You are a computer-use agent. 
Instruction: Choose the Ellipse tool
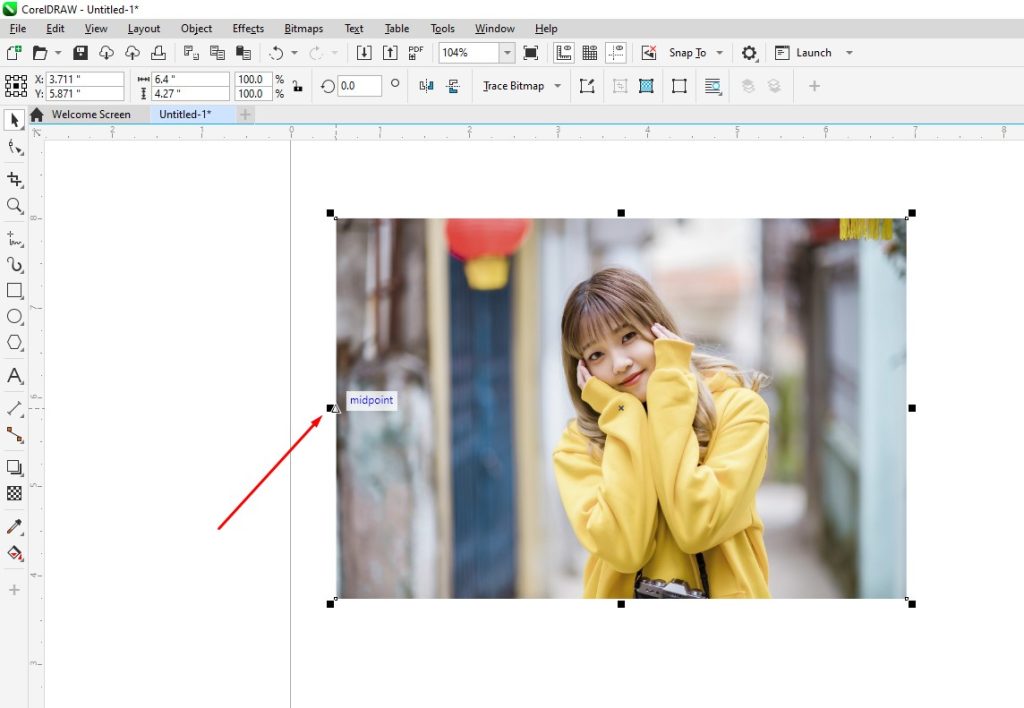pos(14,316)
